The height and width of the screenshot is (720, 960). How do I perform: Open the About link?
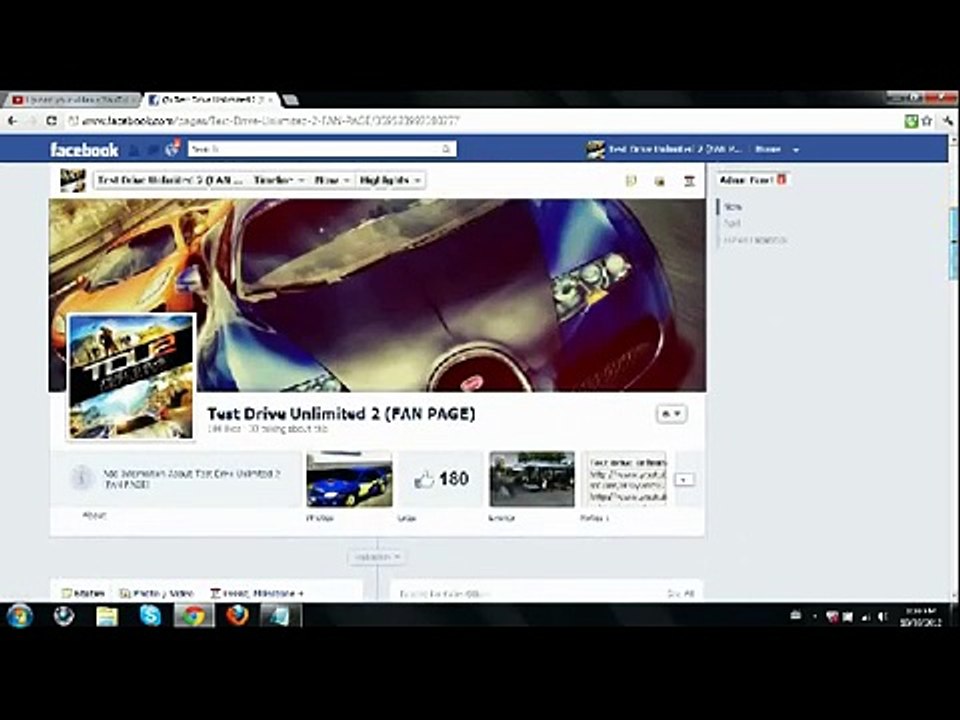[x=94, y=516]
